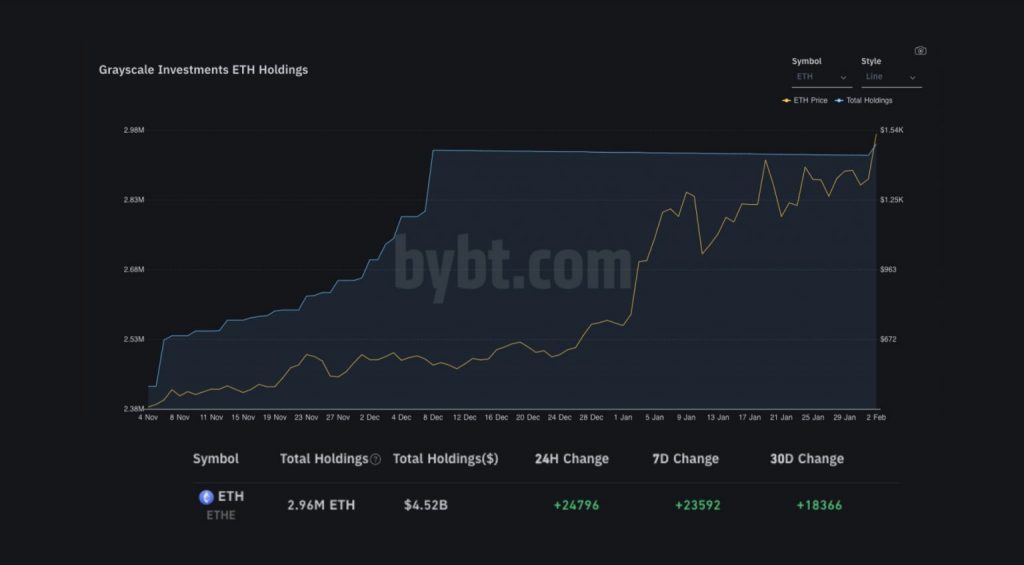
Task: Click the chart title Grayscale Investments ETH Holdings
Action: tap(203, 70)
